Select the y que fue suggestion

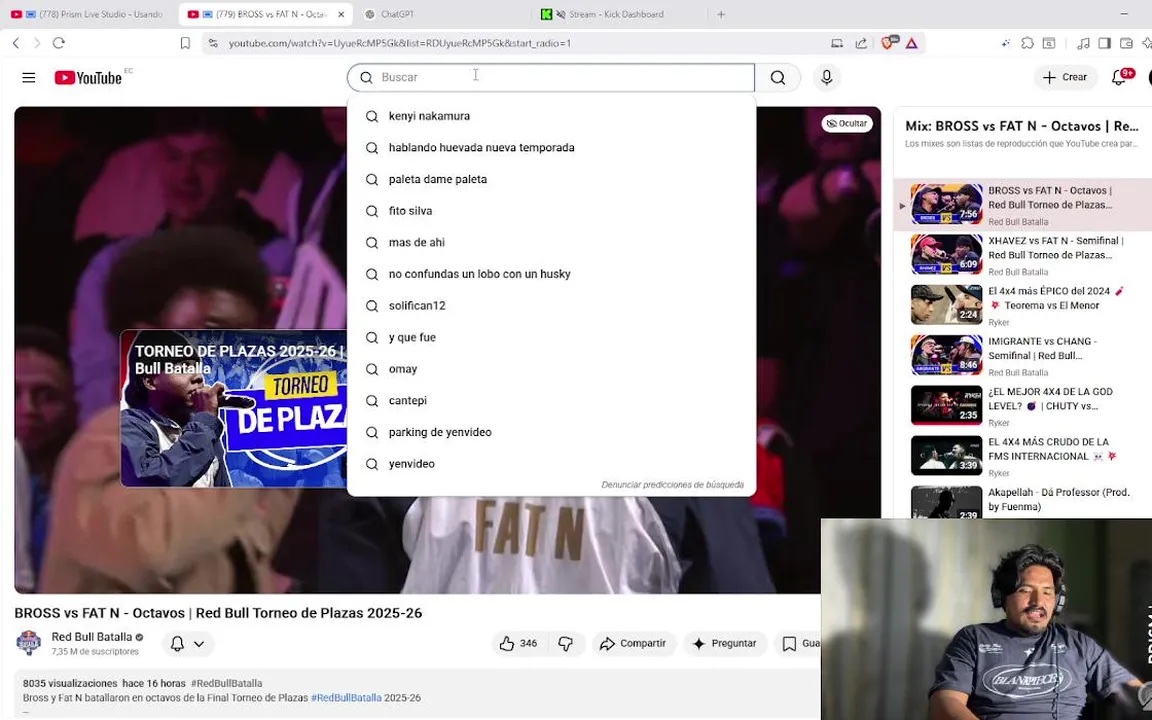tap(551, 337)
